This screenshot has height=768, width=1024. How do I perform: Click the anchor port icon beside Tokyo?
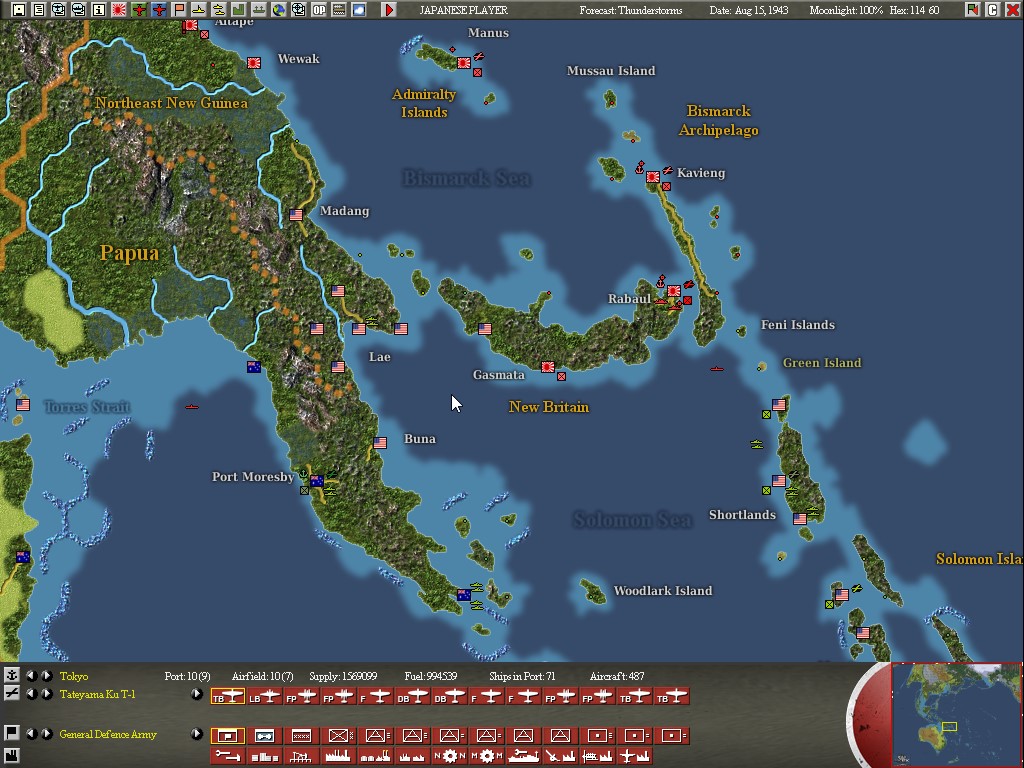pos(11,675)
